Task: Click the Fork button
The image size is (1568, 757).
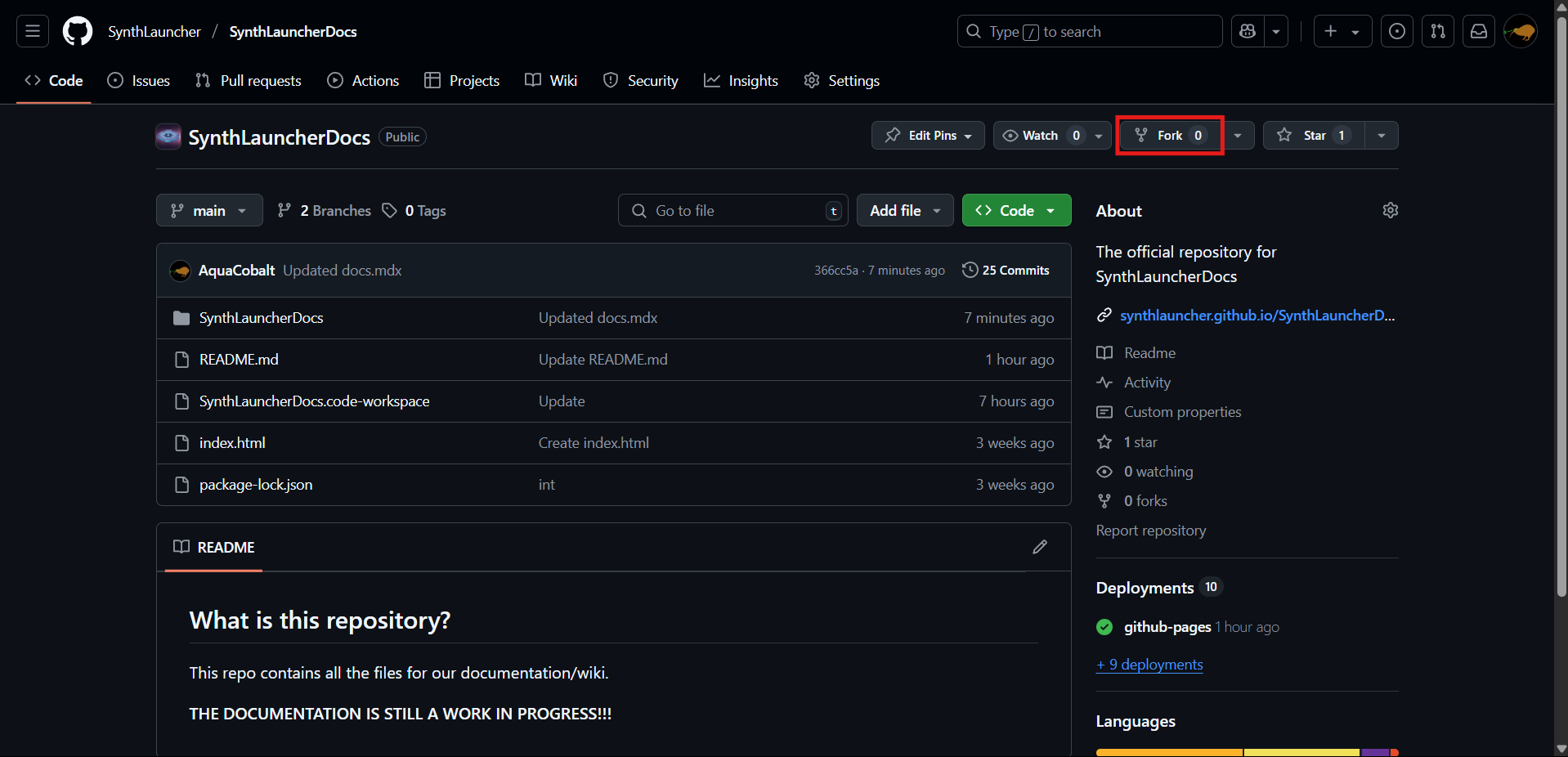Action: click(1169, 136)
